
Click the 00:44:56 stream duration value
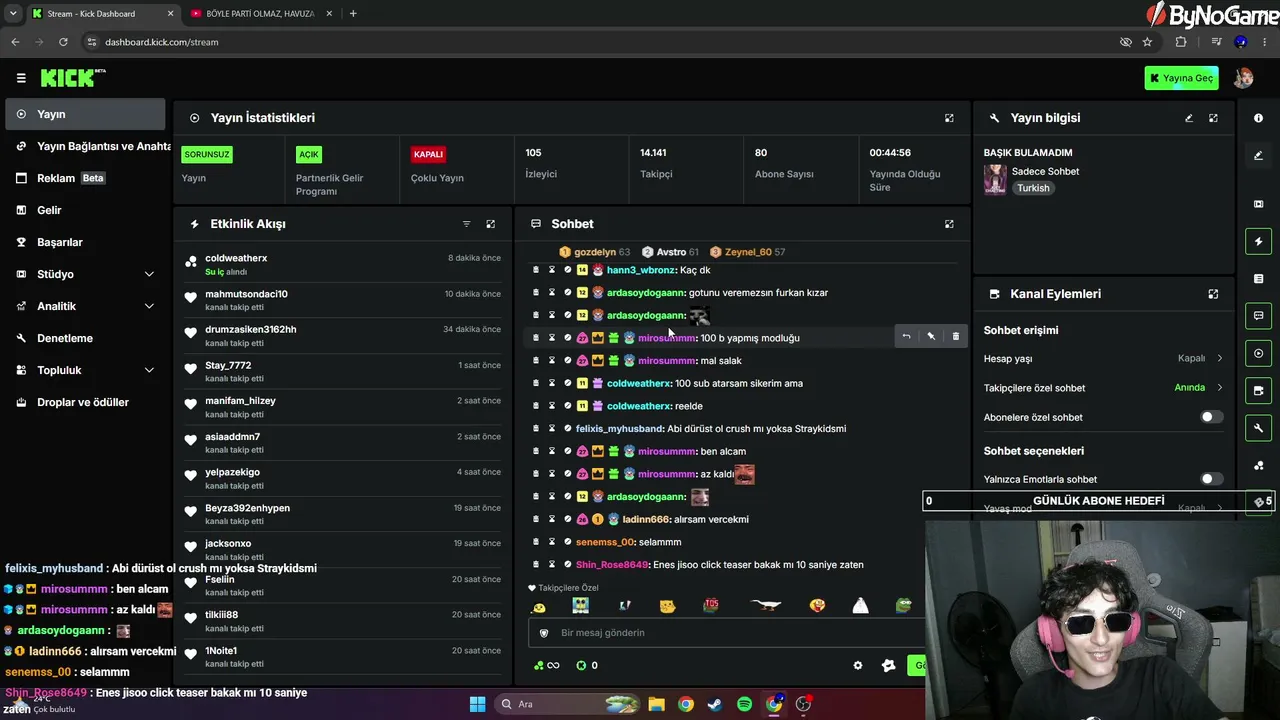pyautogui.click(x=890, y=153)
